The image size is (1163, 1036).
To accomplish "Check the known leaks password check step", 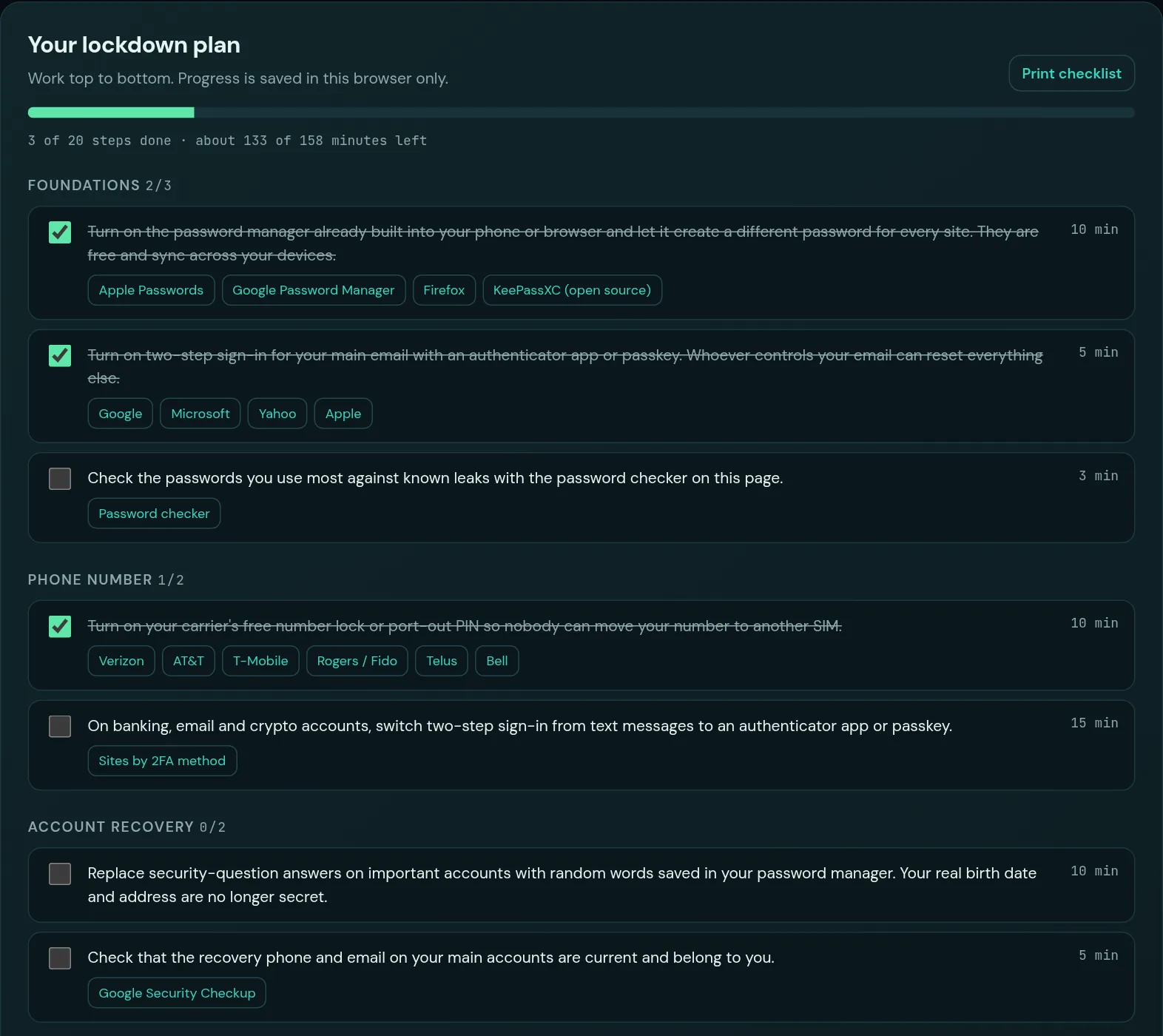I will point(60,479).
